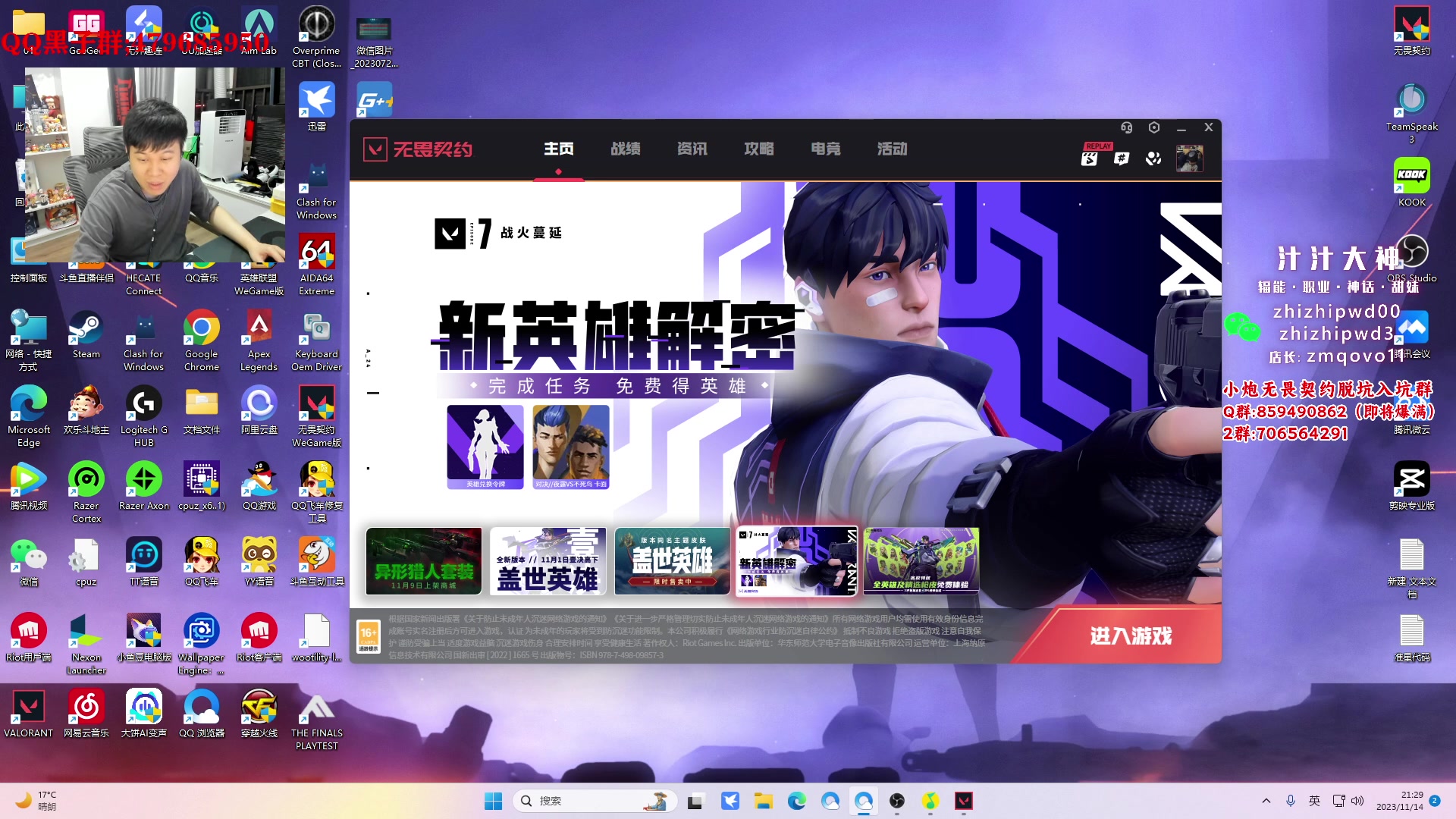Toggle the 英 input method indicator

pos(1315,801)
